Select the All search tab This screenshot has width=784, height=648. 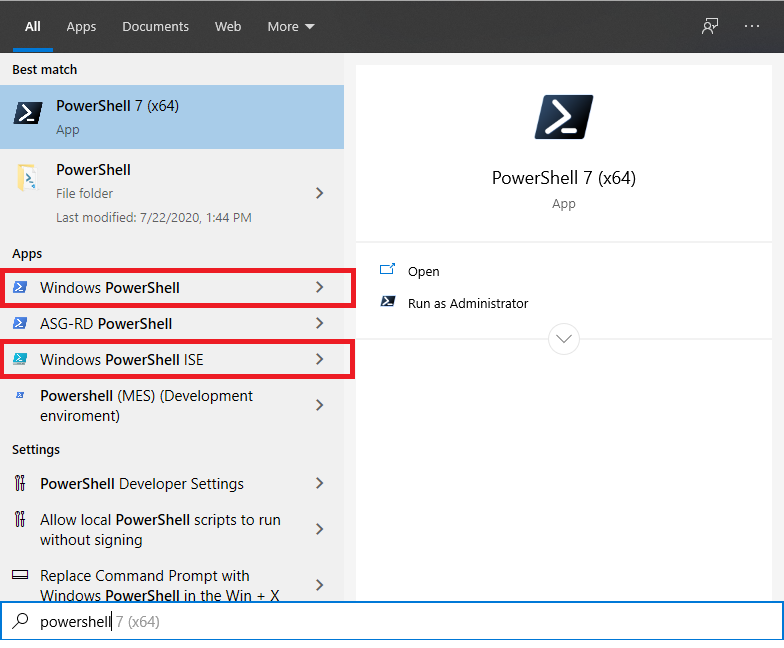(32, 26)
